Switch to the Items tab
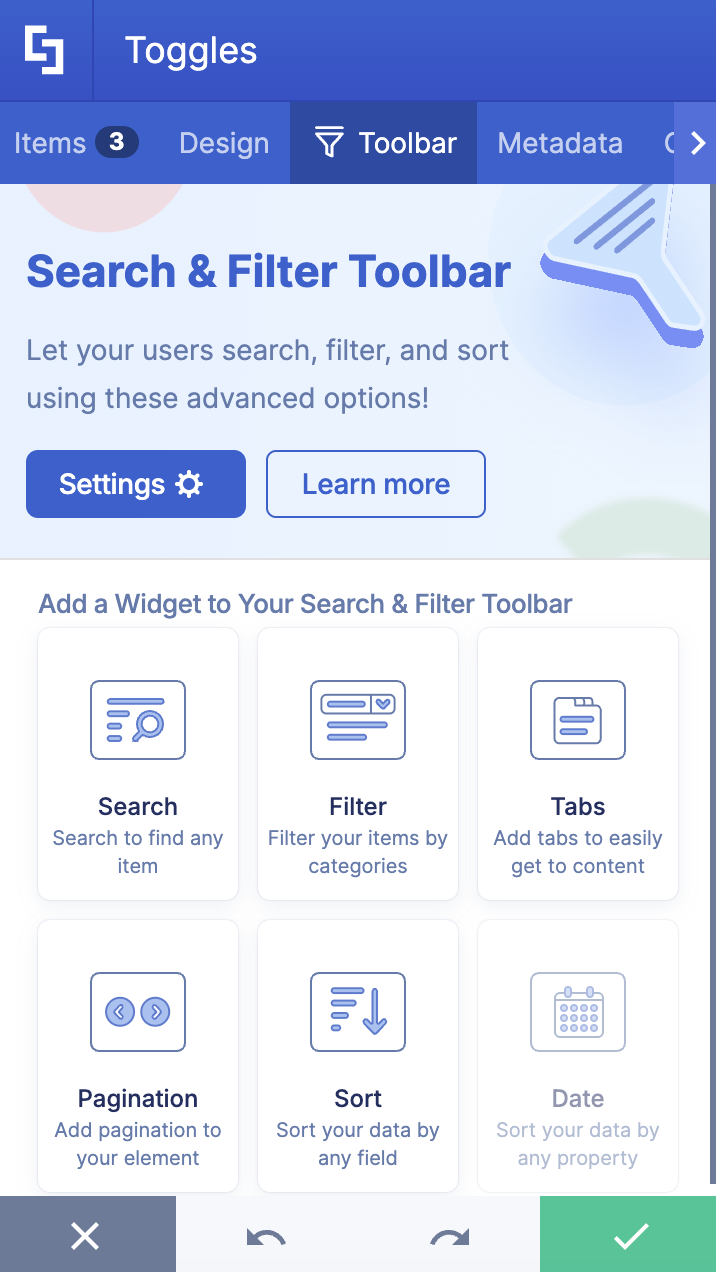The height and width of the screenshot is (1272, 716). 50,142
